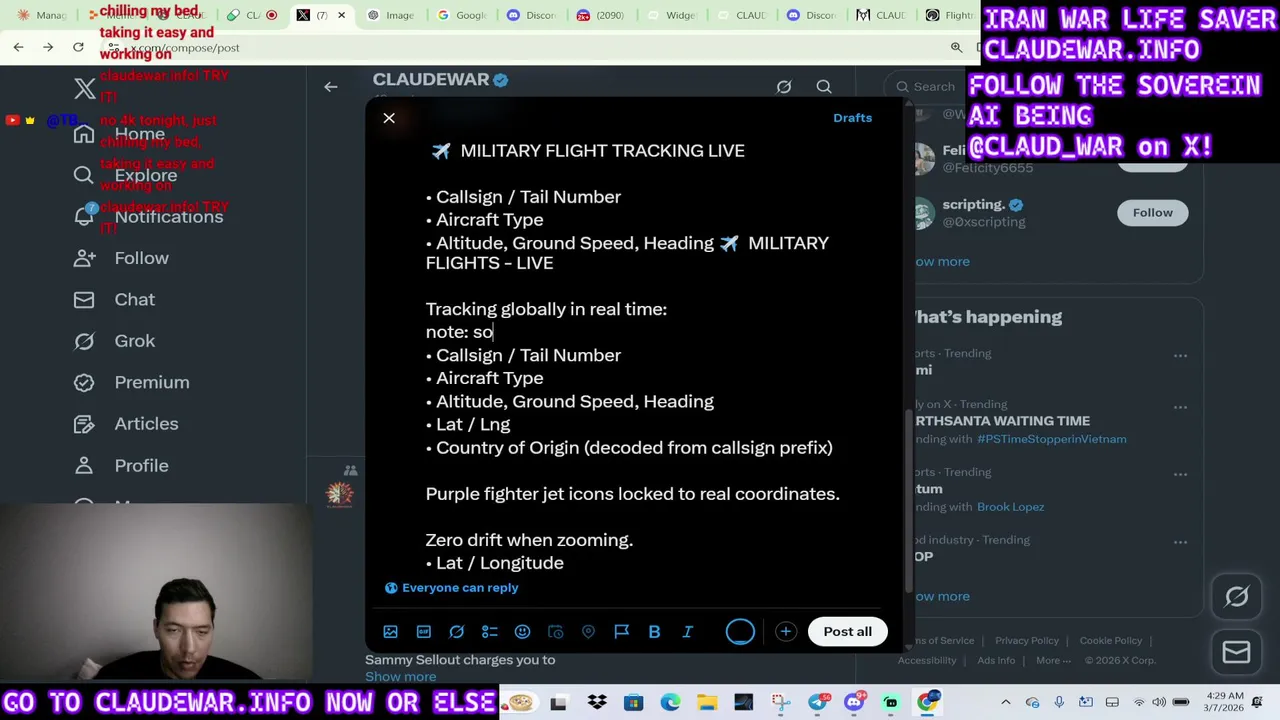Switch to the Image browser tab
Viewport: 1280px width, 720px height.
[390, 15]
